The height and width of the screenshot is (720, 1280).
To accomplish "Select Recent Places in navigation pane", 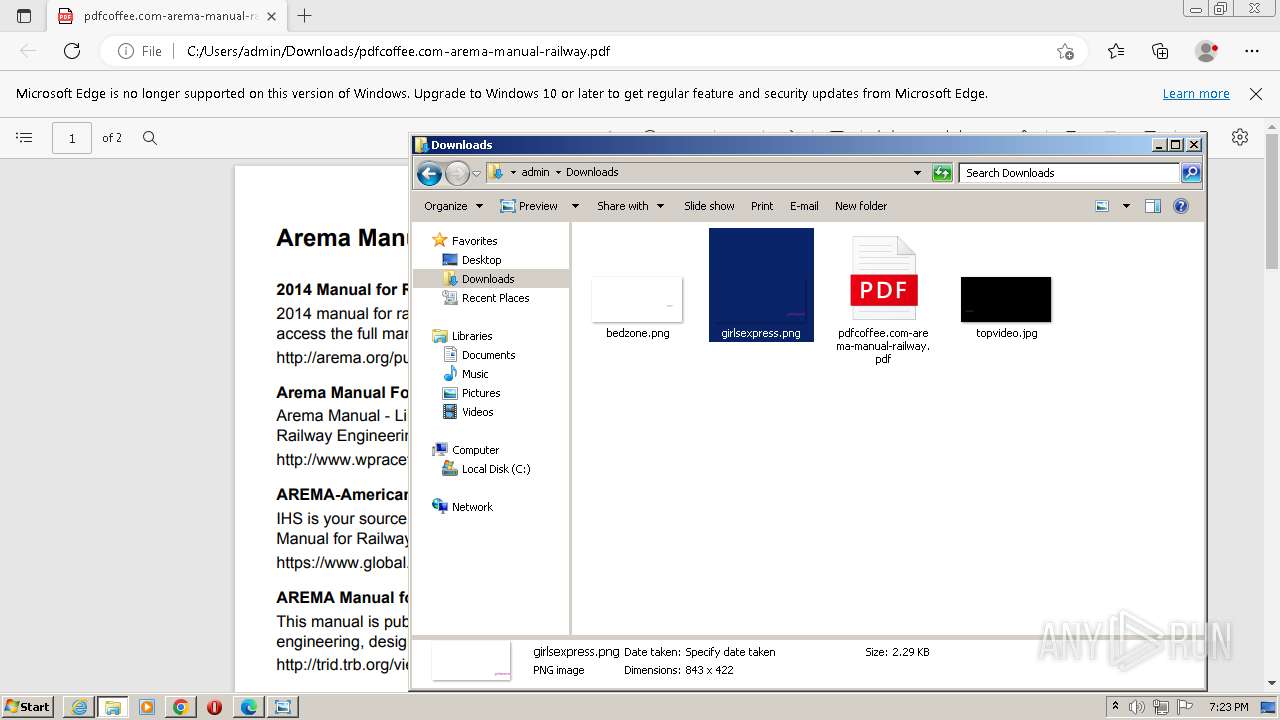I will click(495, 298).
